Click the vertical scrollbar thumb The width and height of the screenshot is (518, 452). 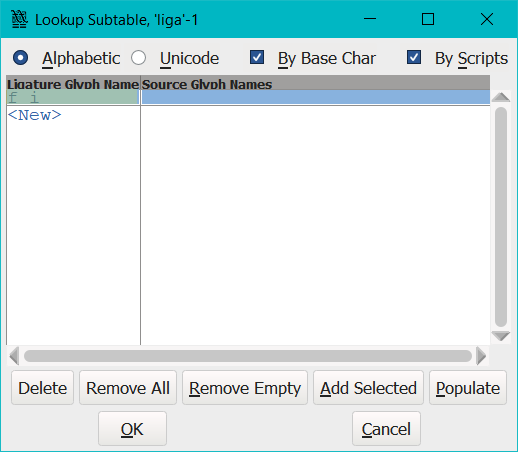pos(501,217)
